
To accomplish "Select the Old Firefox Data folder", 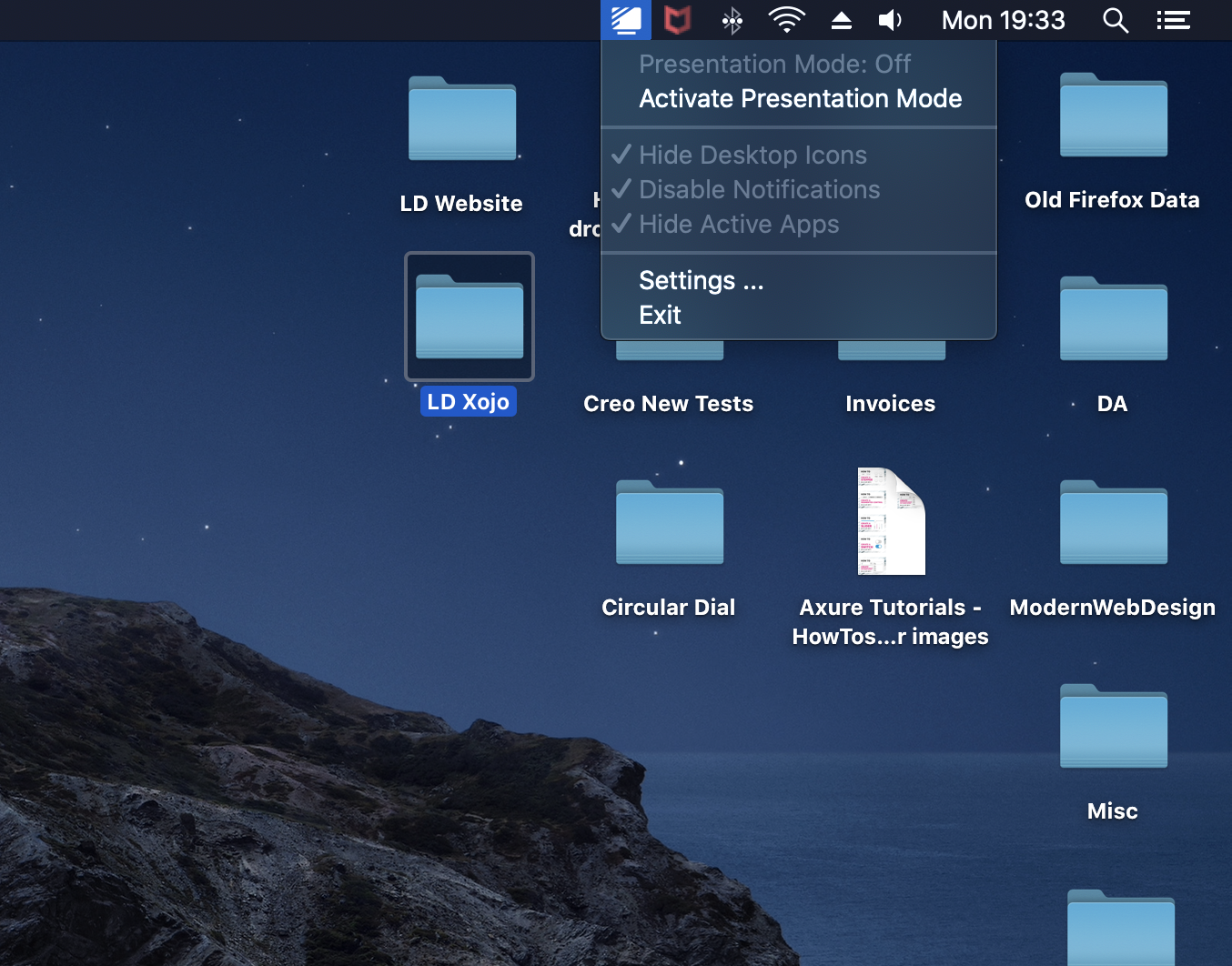I will pyautogui.click(x=1114, y=116).
